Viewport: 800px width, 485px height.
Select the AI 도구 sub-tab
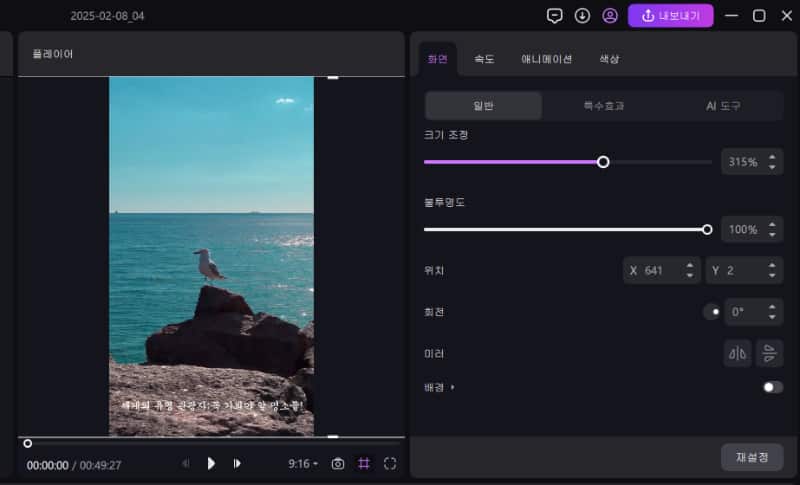(723, 106)
